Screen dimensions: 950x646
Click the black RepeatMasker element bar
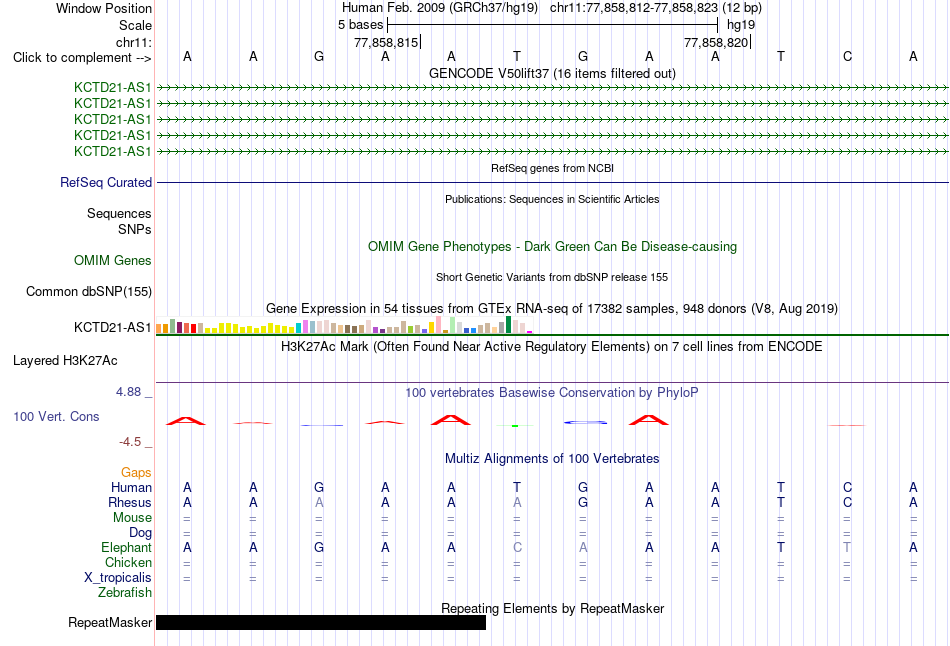(321, 622)
